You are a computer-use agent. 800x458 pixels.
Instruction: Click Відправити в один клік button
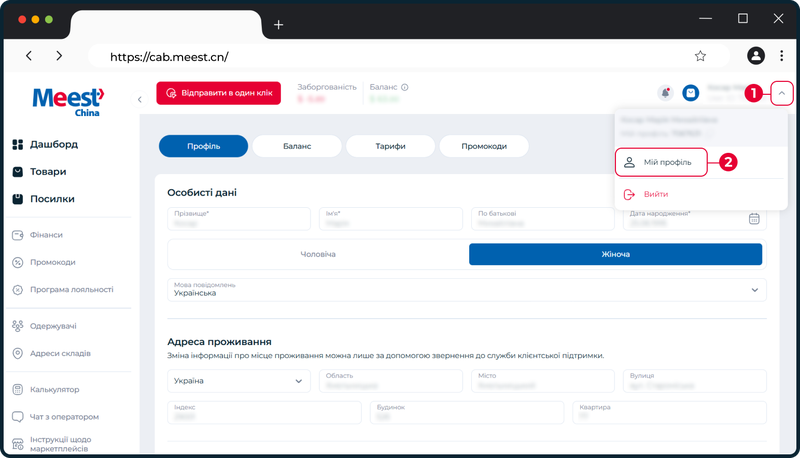pos(218,93)
